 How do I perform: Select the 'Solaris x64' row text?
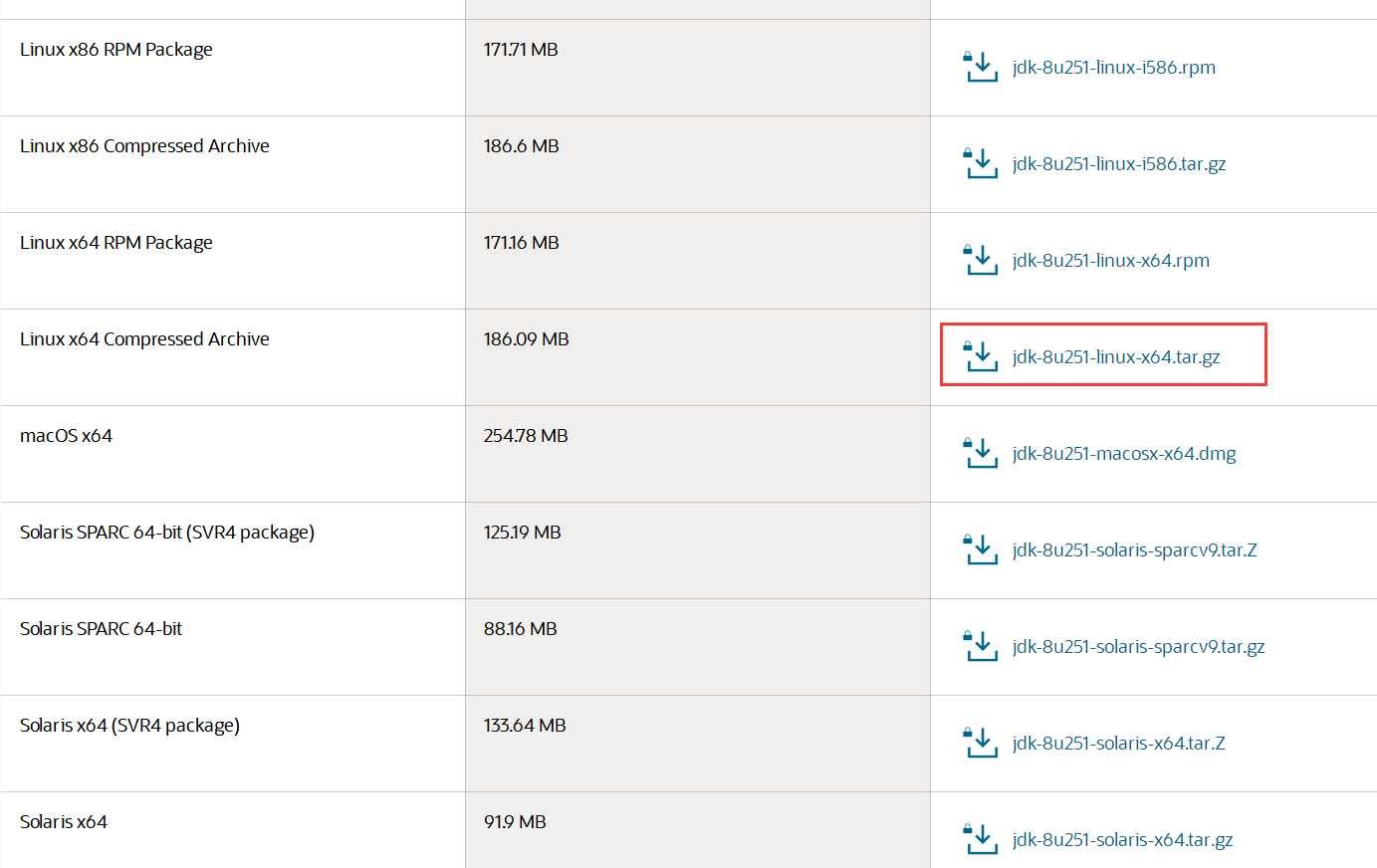pos(63,822)
